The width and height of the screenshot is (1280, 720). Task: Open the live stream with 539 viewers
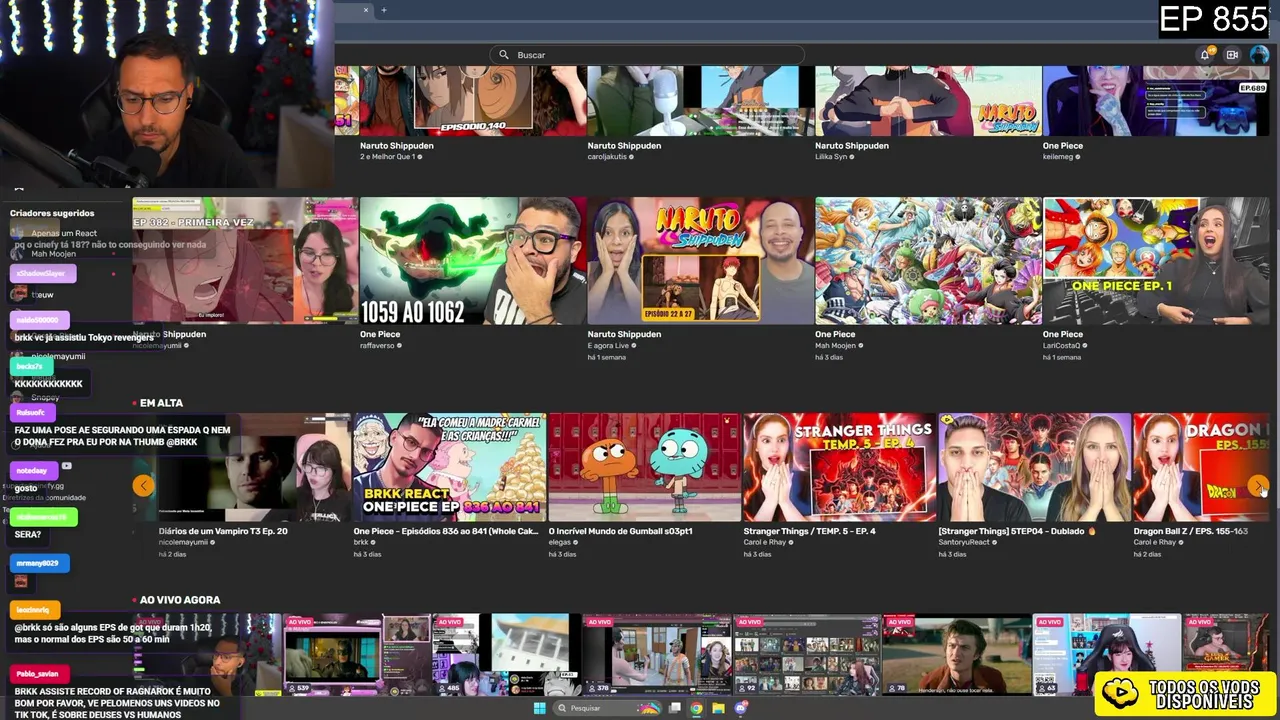coord(356,655)
